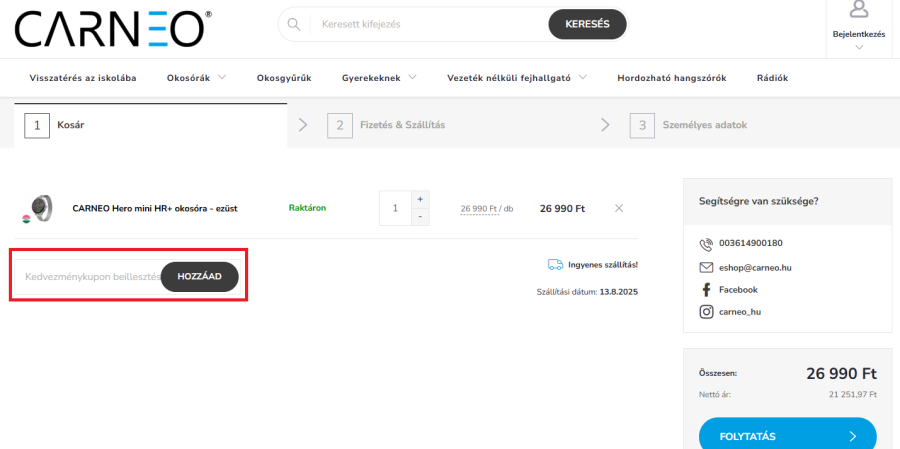Open the Instagram icon link
This screenshot has height=449, width=900.
pos(706,312)
